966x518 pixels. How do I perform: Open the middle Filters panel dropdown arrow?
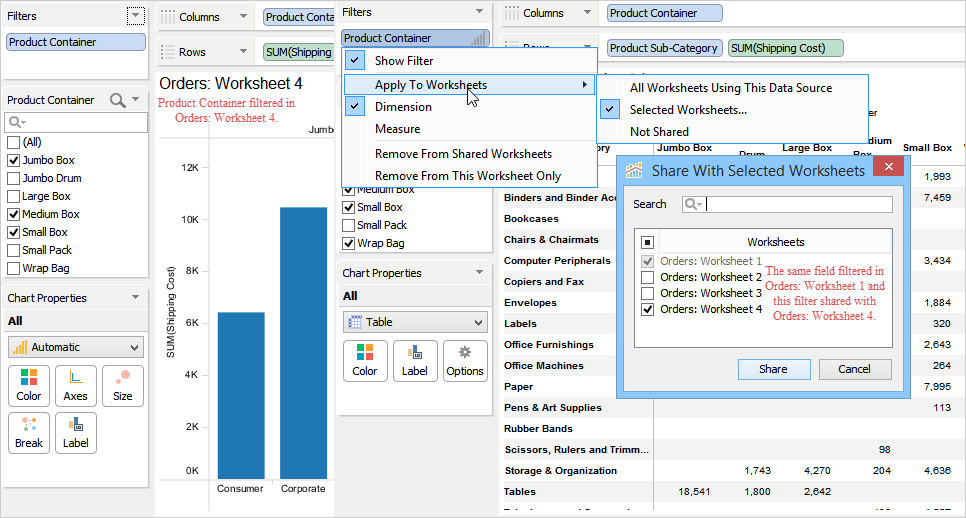click(x=479, y=12)
